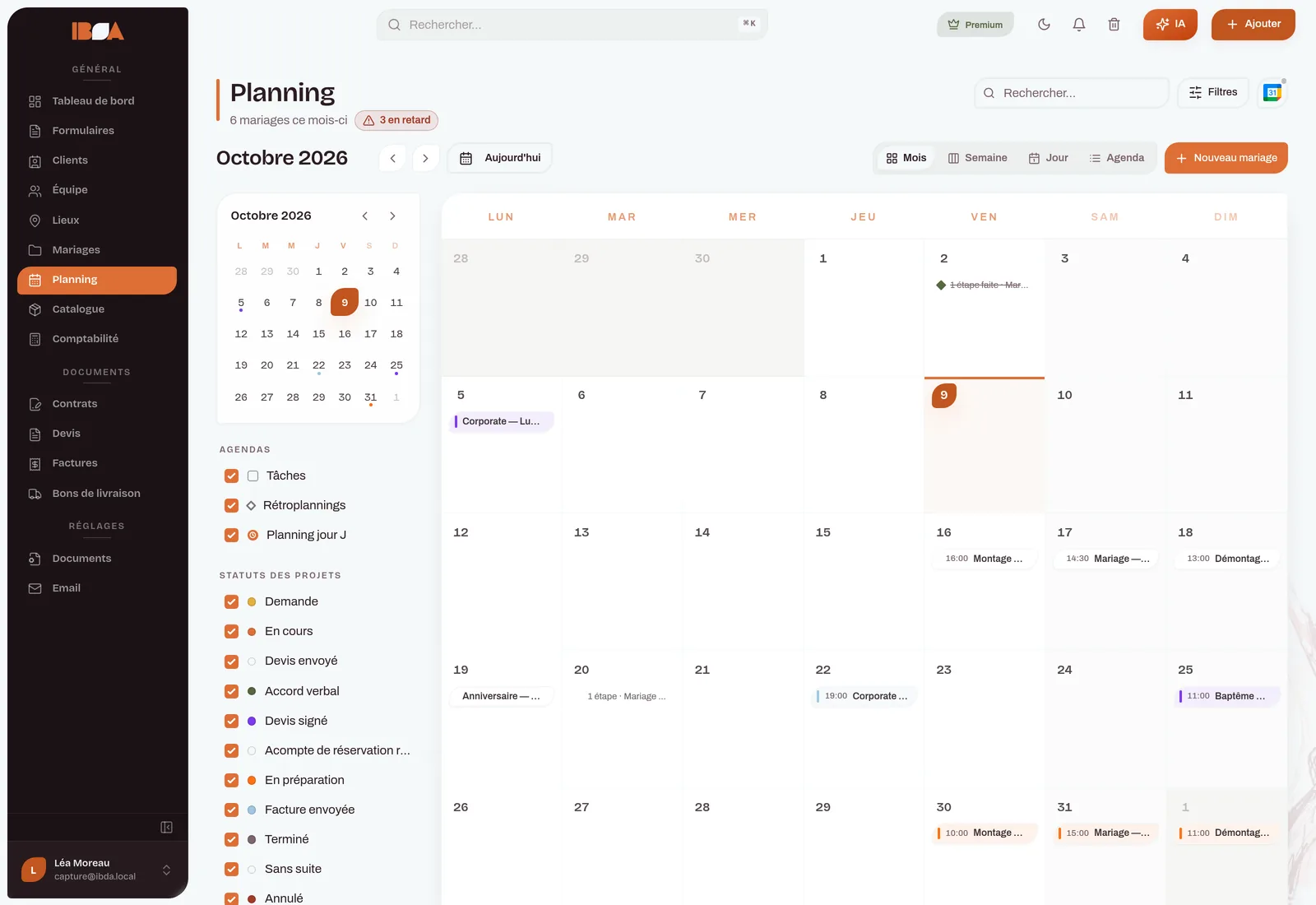The width and height of the screenshot is (1316, 905).
Task: Open Documents settings
Action: [x=97, y=559]
